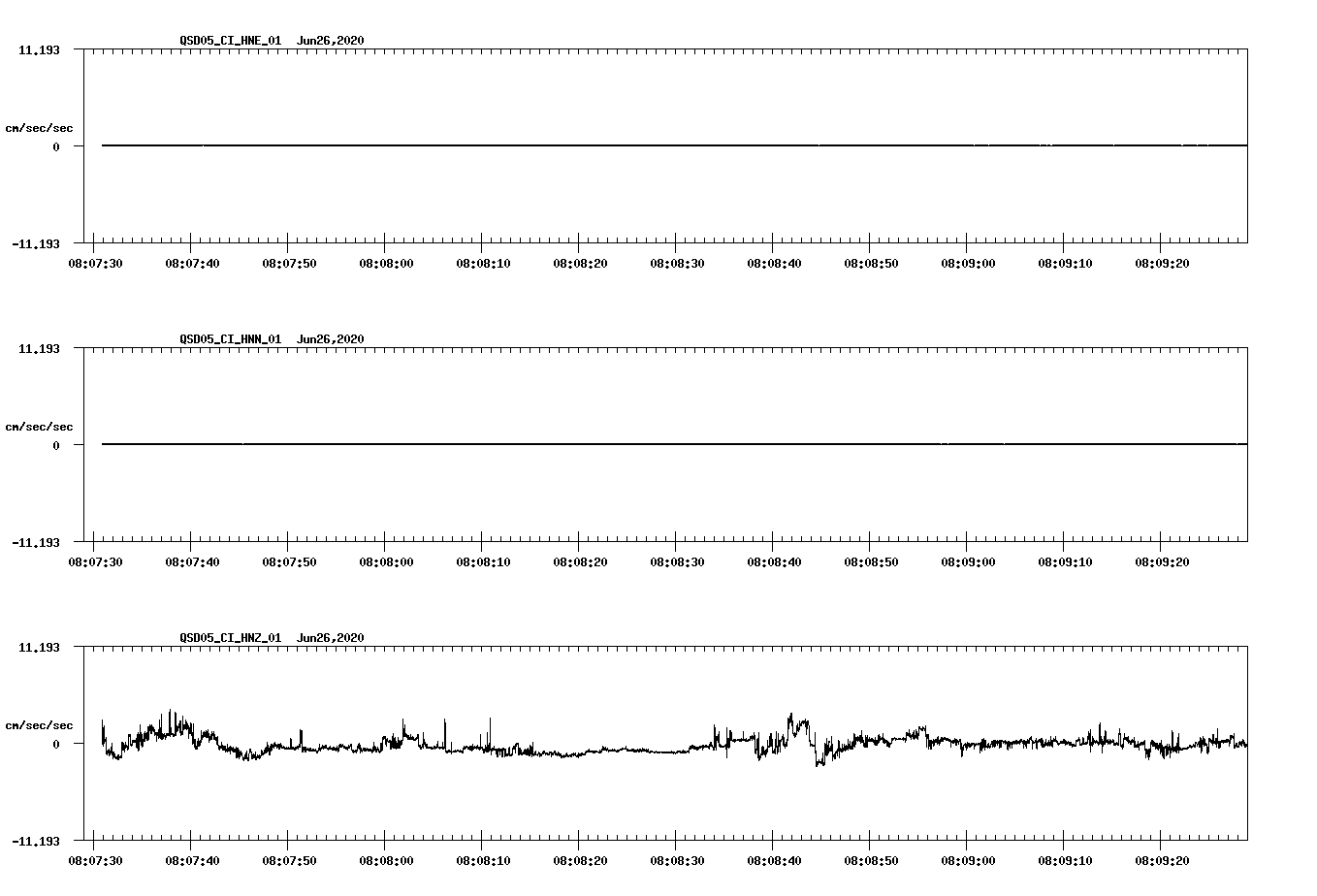The image size is (1317, 896).
Task: Click the 0 axis label of HNZ plot
Action: point(56,744)
